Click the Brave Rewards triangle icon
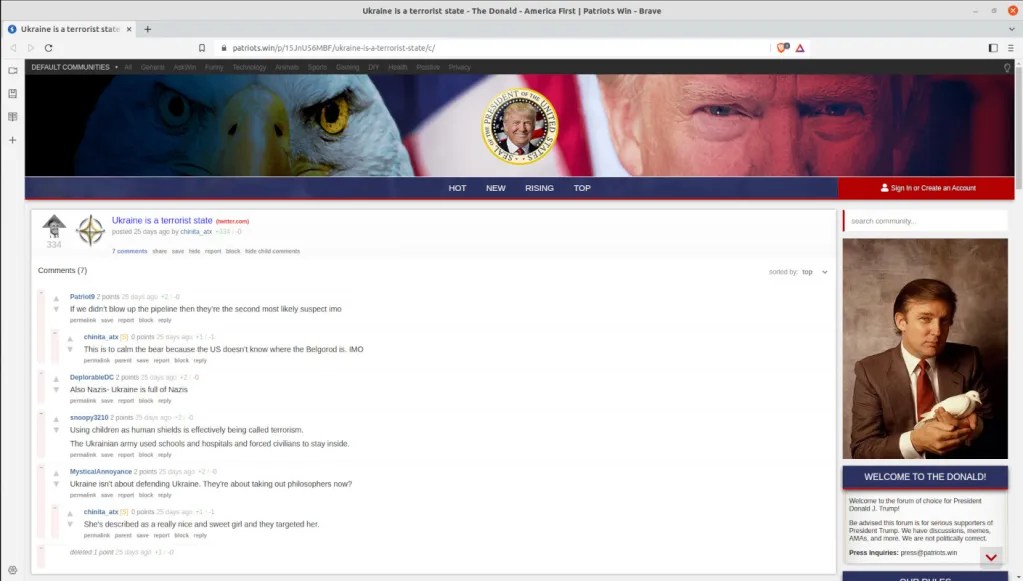The height and width of the screenshot is (581, 1023). pos(801,47)
